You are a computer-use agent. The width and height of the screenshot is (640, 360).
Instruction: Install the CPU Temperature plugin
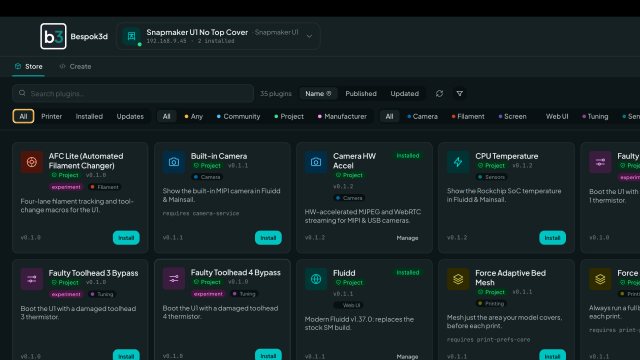point(552,238)
